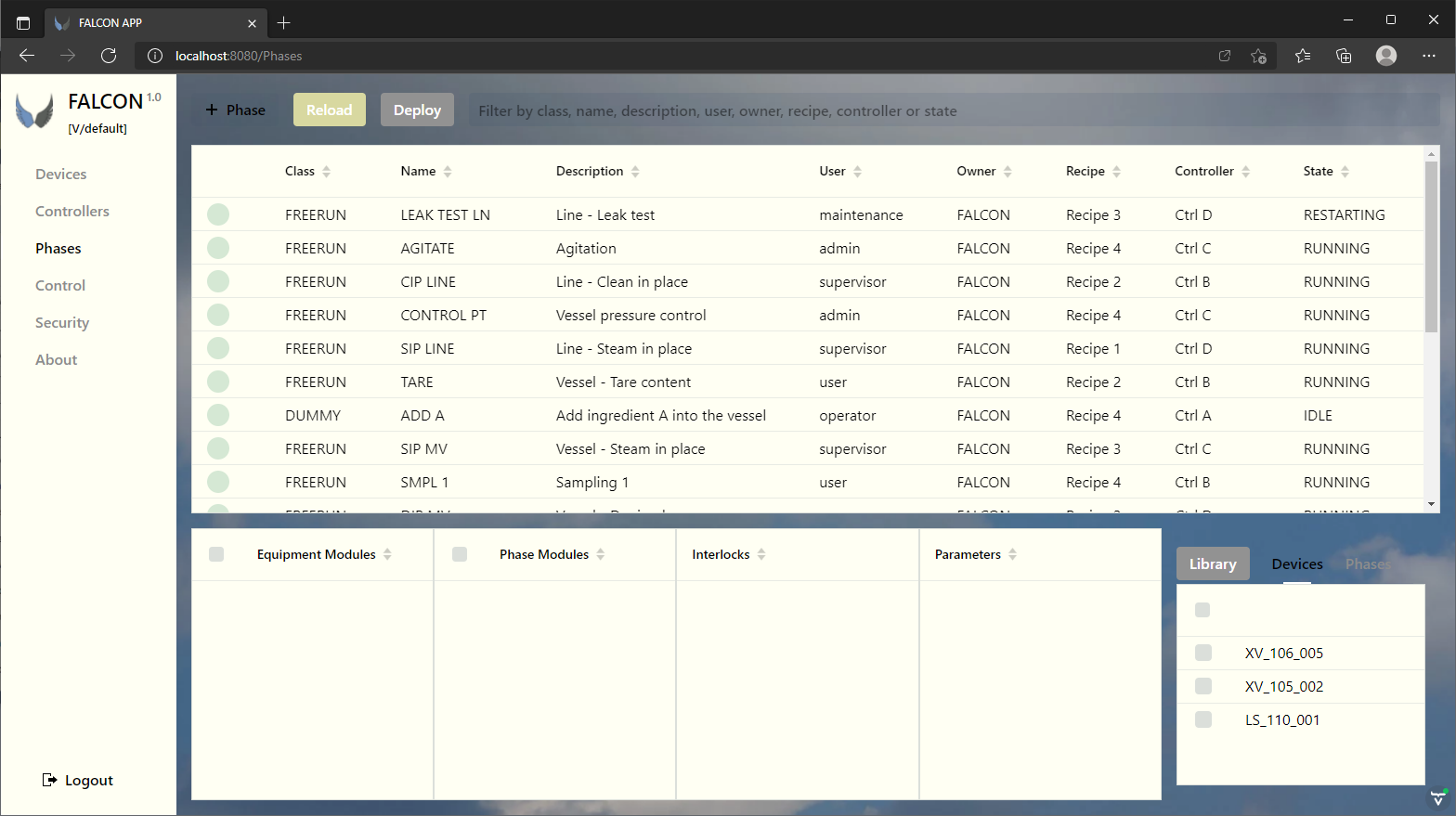The height and width of the screenshot is (816, 1456).
Task: Click status circle of TARE row
Action: pos(218,382)
